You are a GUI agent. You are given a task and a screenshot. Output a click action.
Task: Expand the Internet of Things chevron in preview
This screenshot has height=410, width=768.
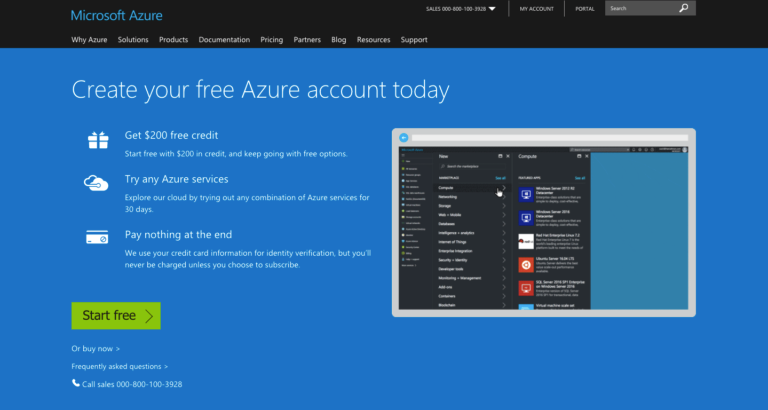click(504, 242)
